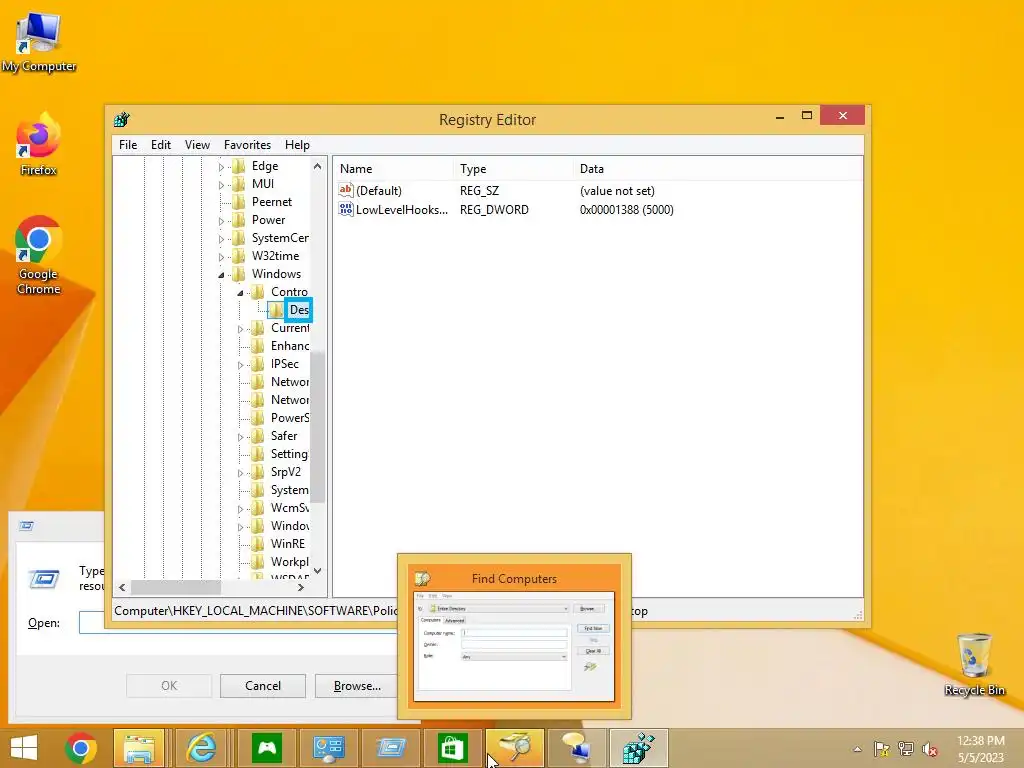
Task: Select the Setting... key
Action: (289, 453)
